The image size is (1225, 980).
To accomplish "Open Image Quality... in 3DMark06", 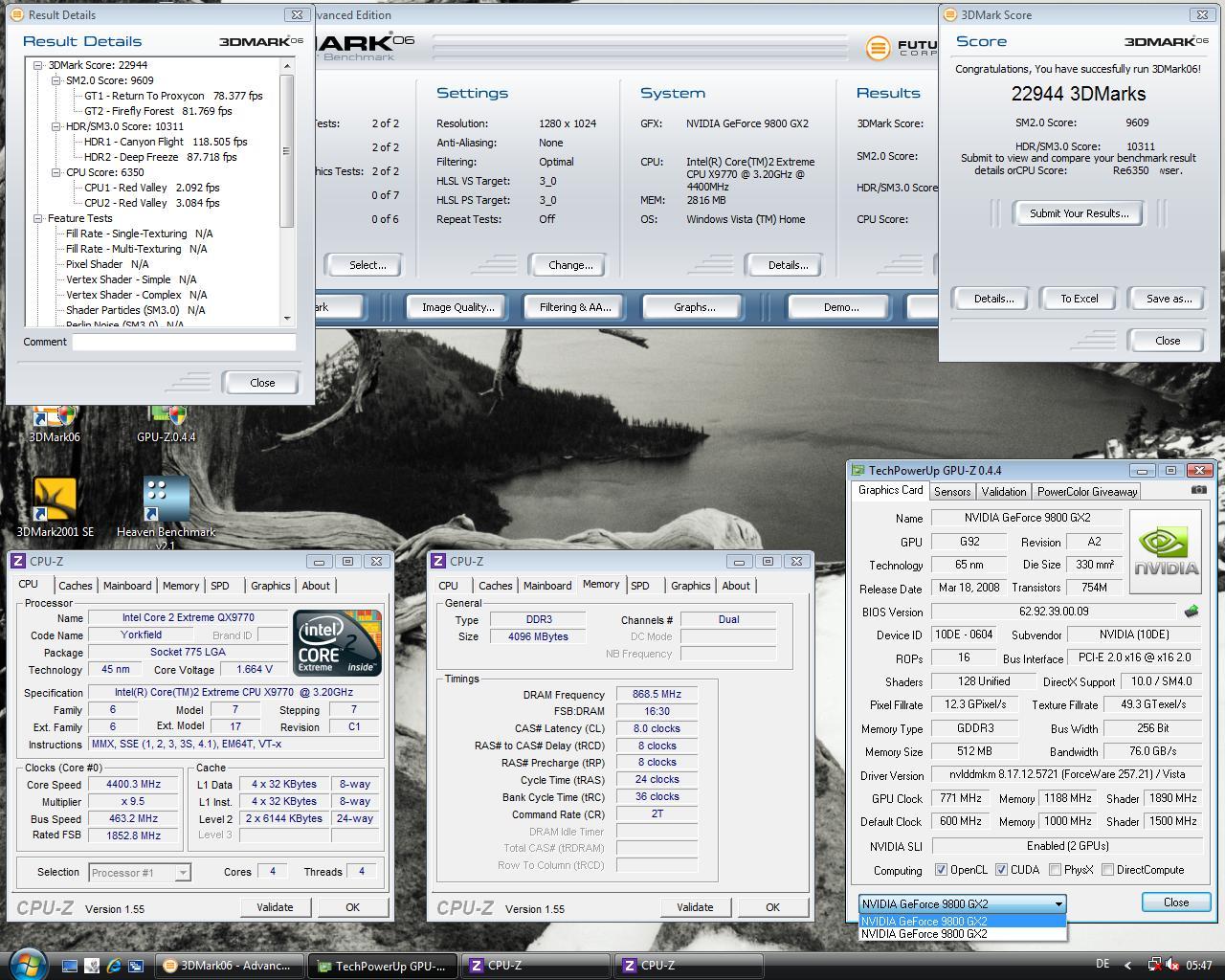I will pyautogui.click(x=458, y=307).
